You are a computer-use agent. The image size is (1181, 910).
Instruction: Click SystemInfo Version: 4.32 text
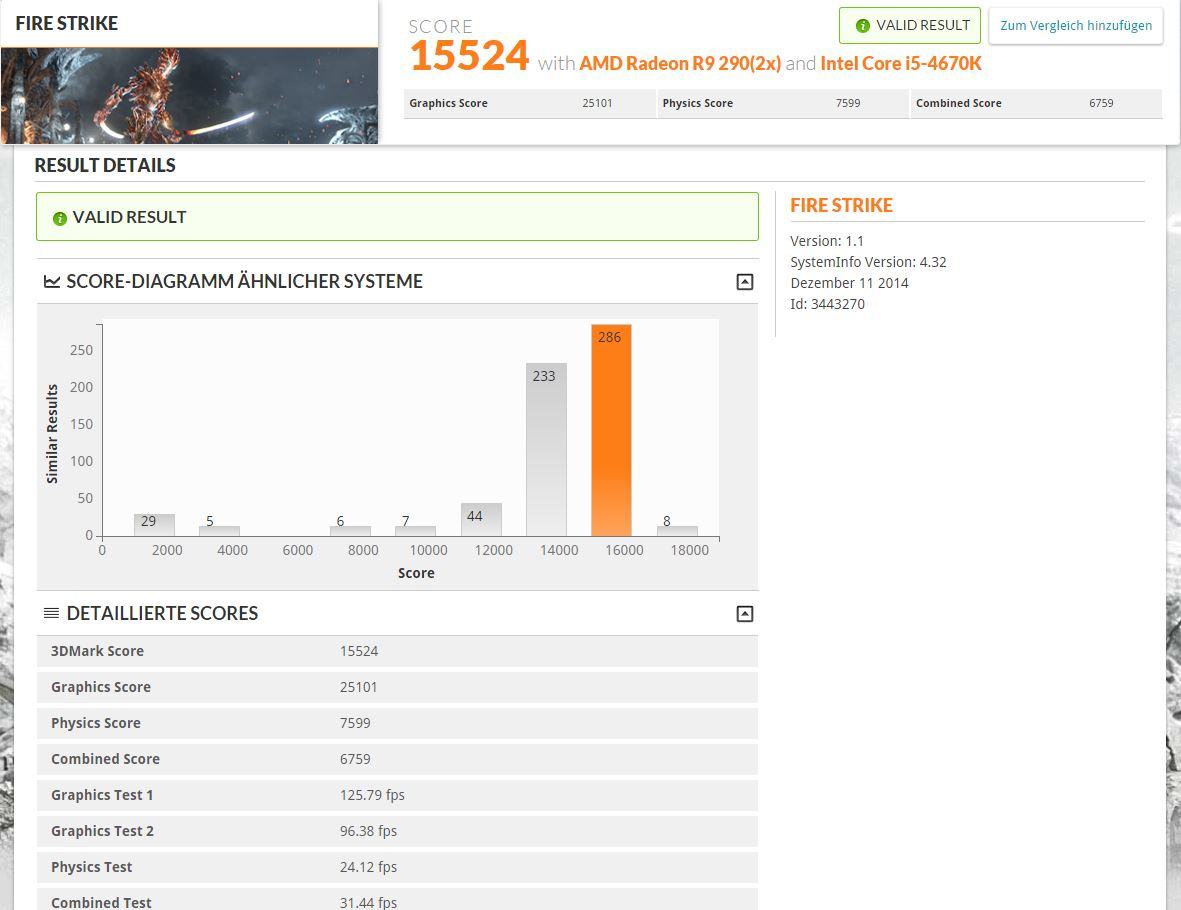pyautogui.click(x=868, y=262)
